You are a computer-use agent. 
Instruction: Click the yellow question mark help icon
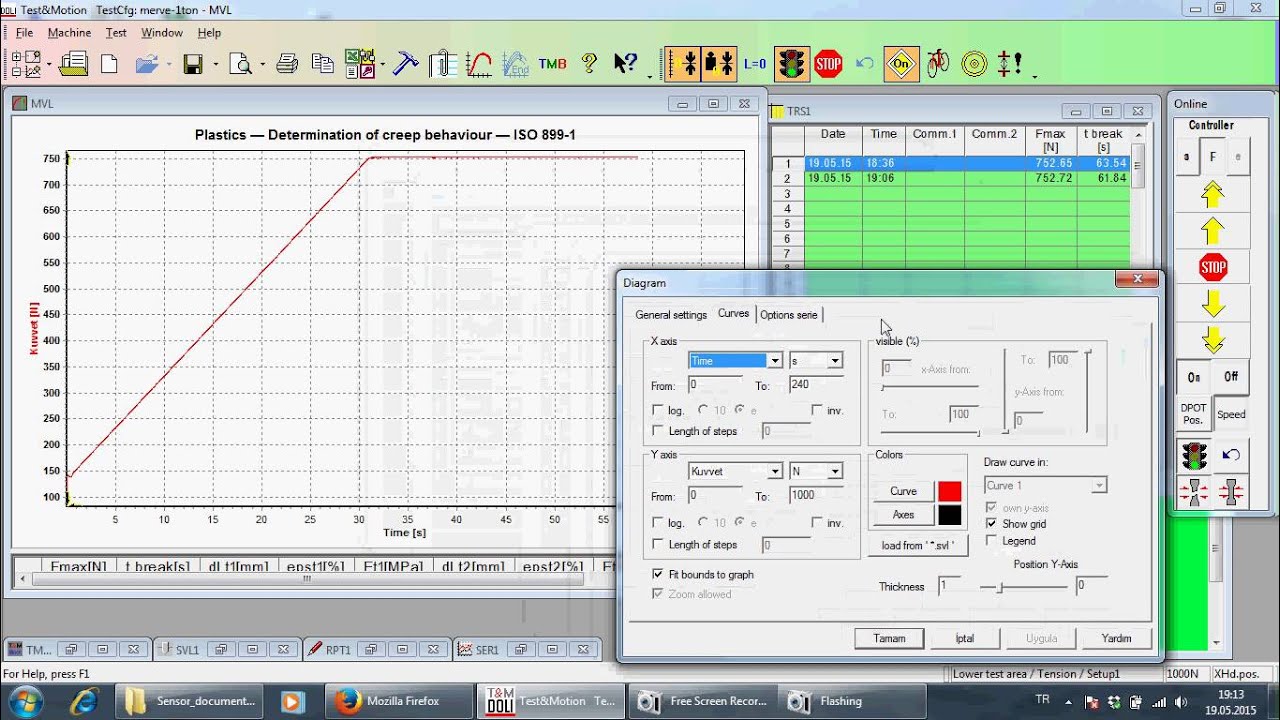point(589,64)
